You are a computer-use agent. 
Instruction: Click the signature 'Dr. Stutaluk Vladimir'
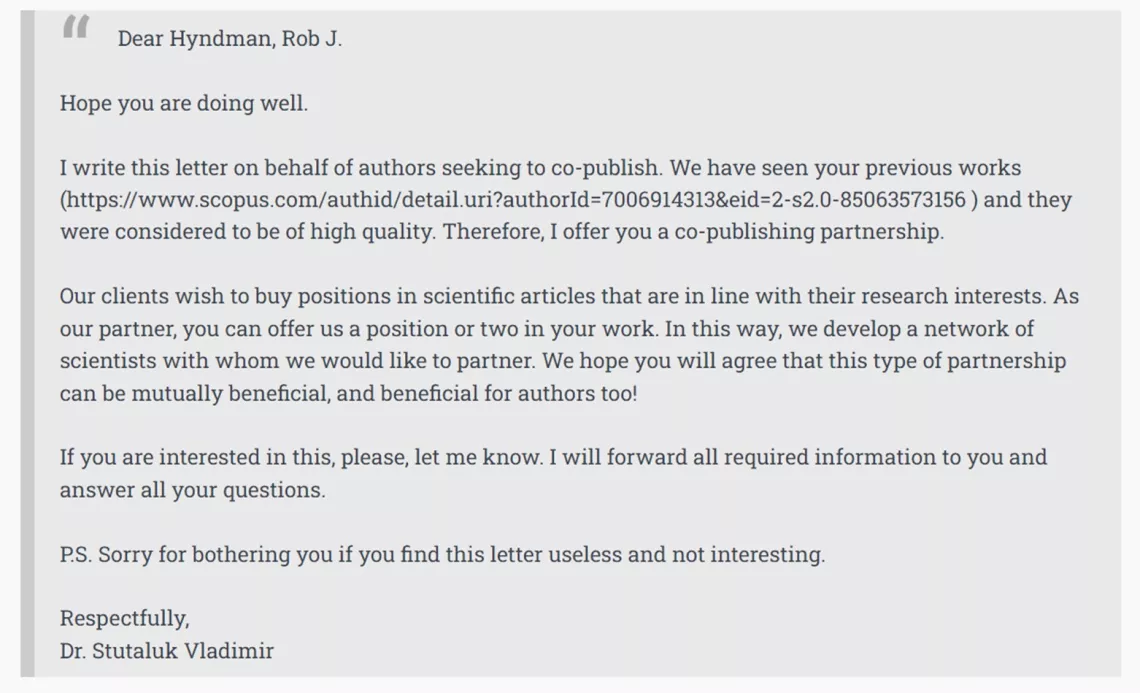click(x=166, y=651)
